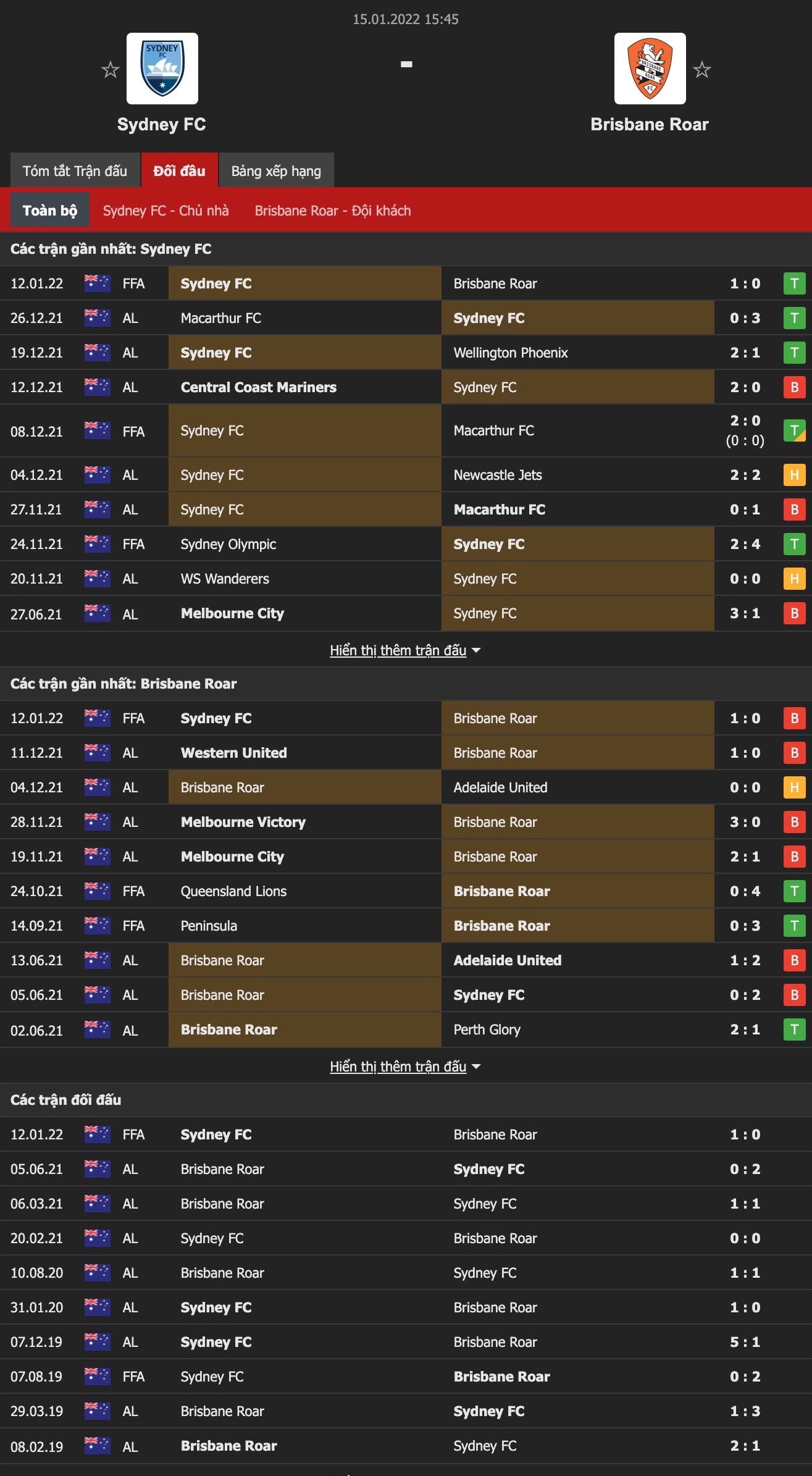
Task: Open WS Wanderers team link
Action: point(225,579)
